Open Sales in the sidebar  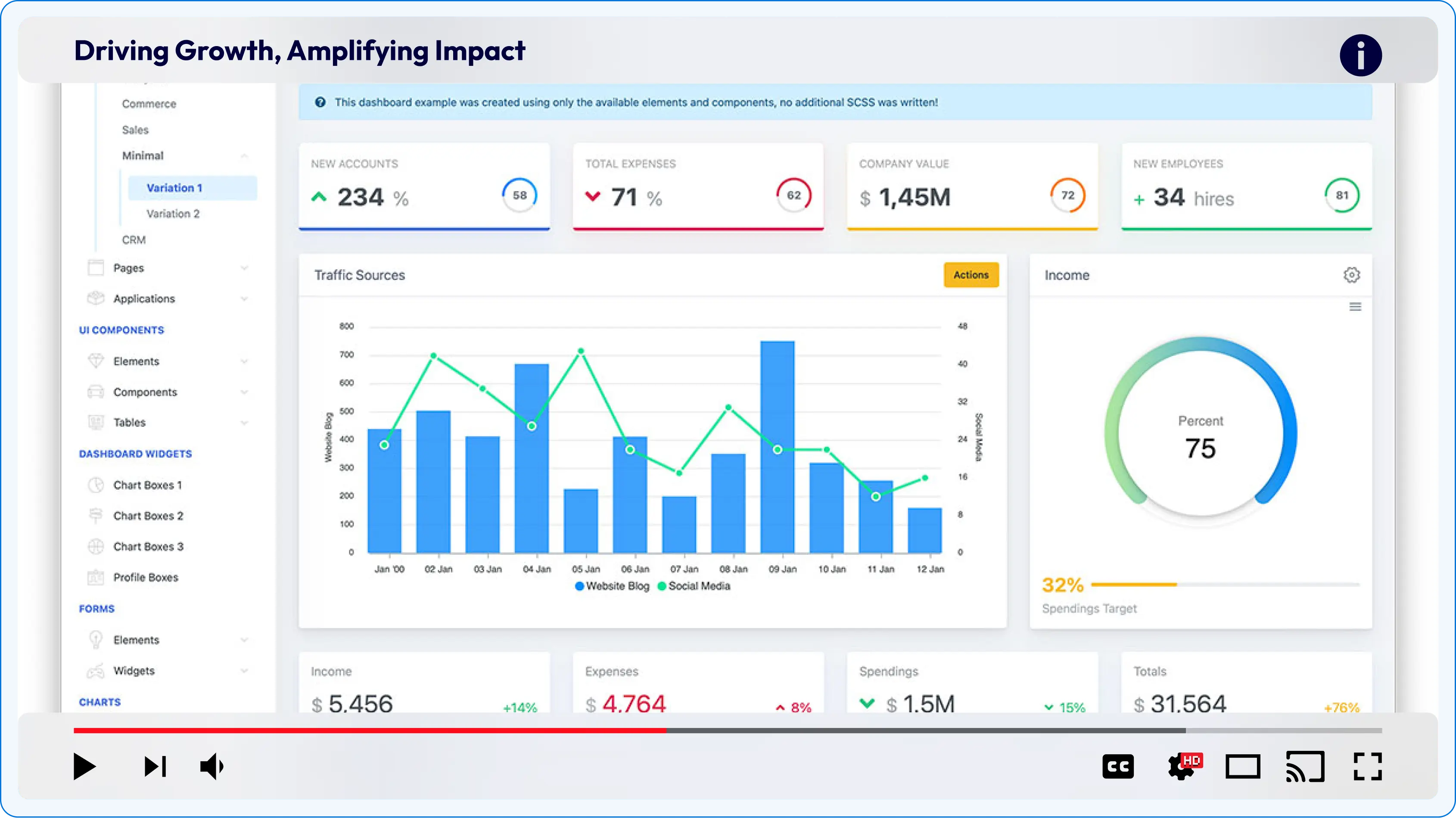coord(136,130)
